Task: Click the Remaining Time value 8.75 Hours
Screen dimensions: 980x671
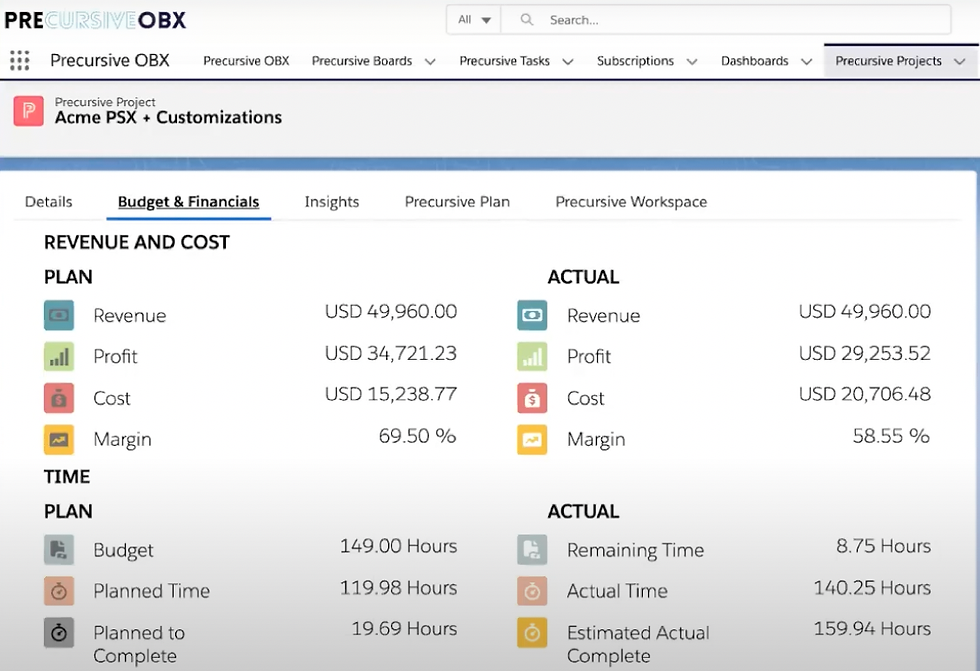Action: point(883,546)
